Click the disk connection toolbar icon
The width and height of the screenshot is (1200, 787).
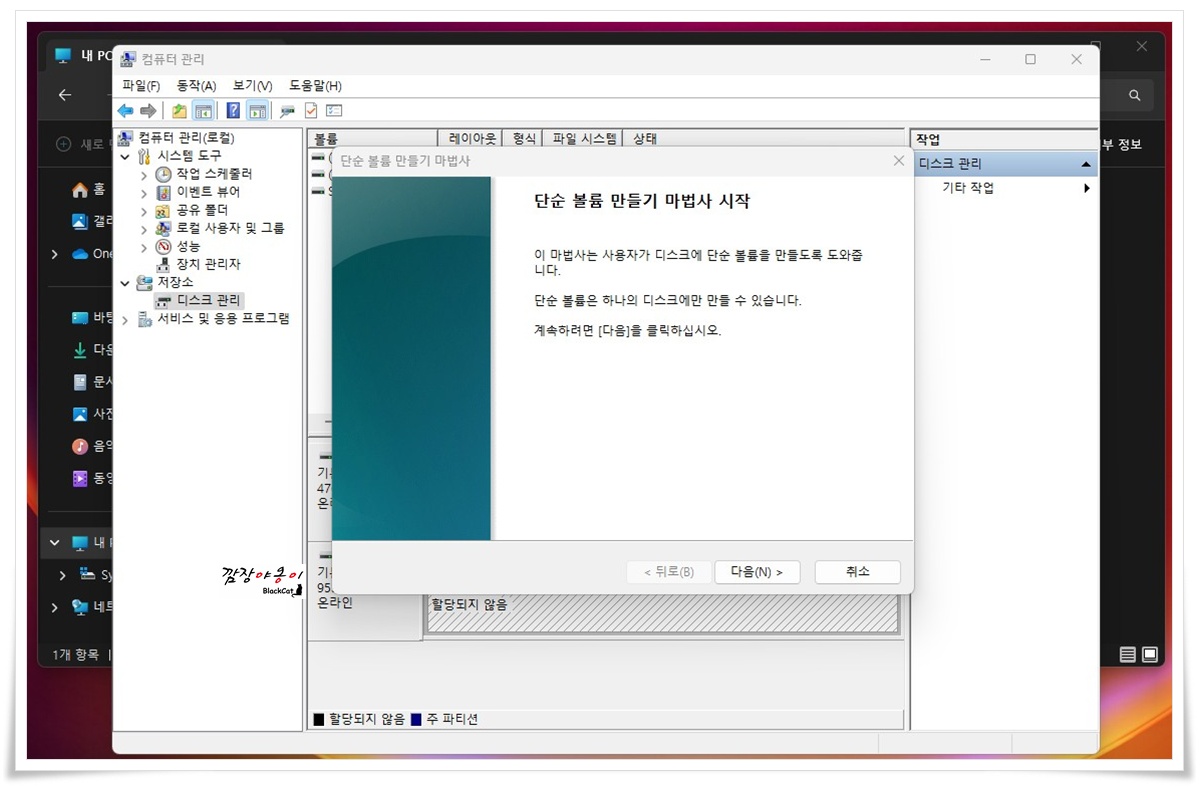tap(288, 110)
